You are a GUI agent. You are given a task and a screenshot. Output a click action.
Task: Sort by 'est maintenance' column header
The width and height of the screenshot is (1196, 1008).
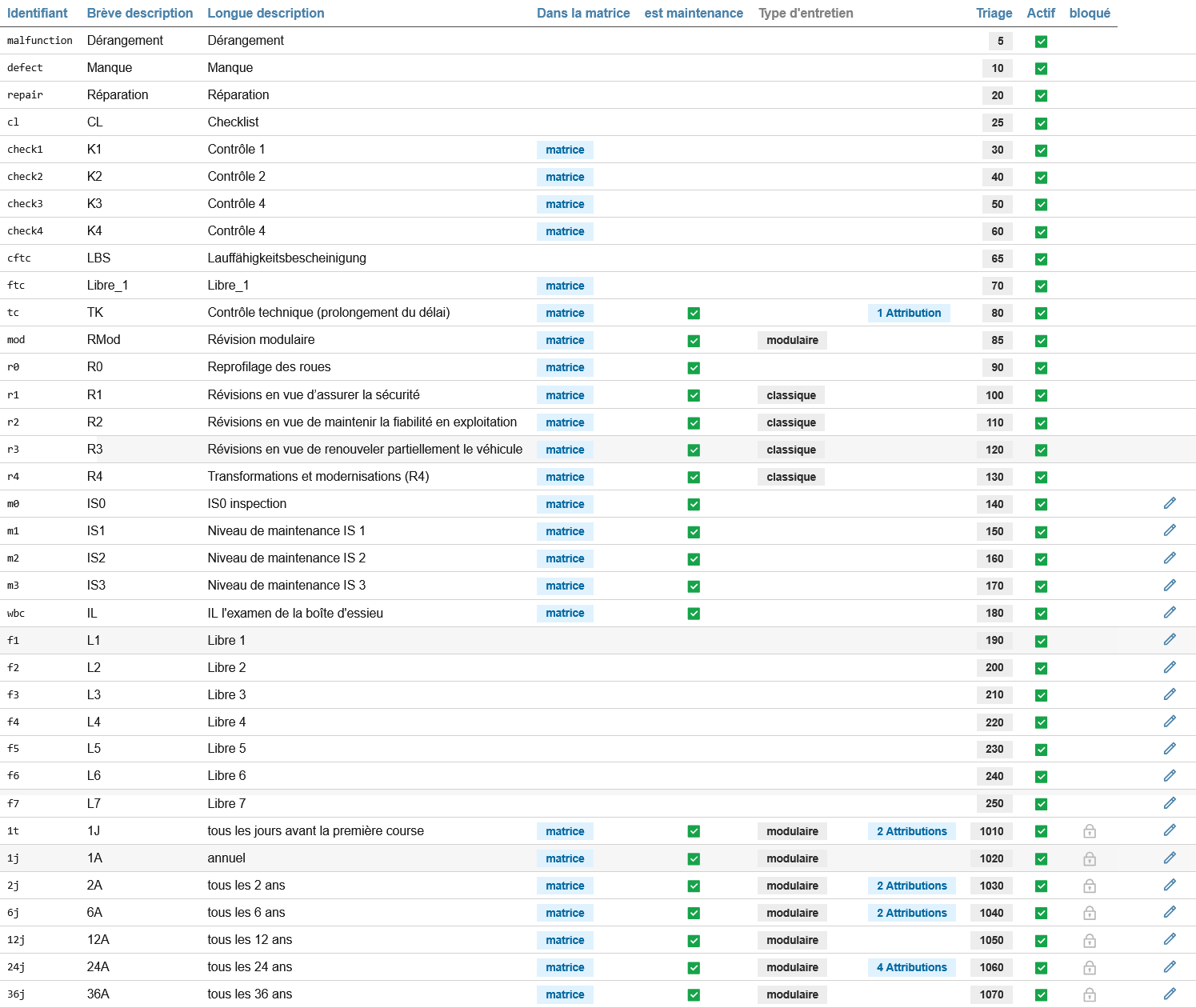694,13
